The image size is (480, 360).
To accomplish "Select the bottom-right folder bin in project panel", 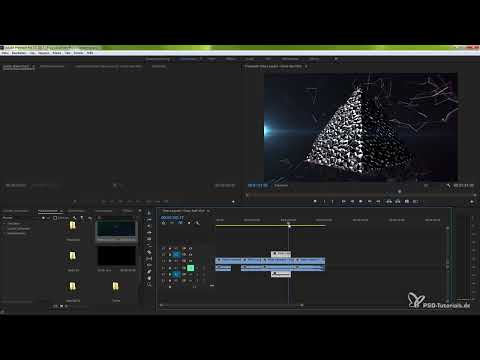I will tap(115, 286).
